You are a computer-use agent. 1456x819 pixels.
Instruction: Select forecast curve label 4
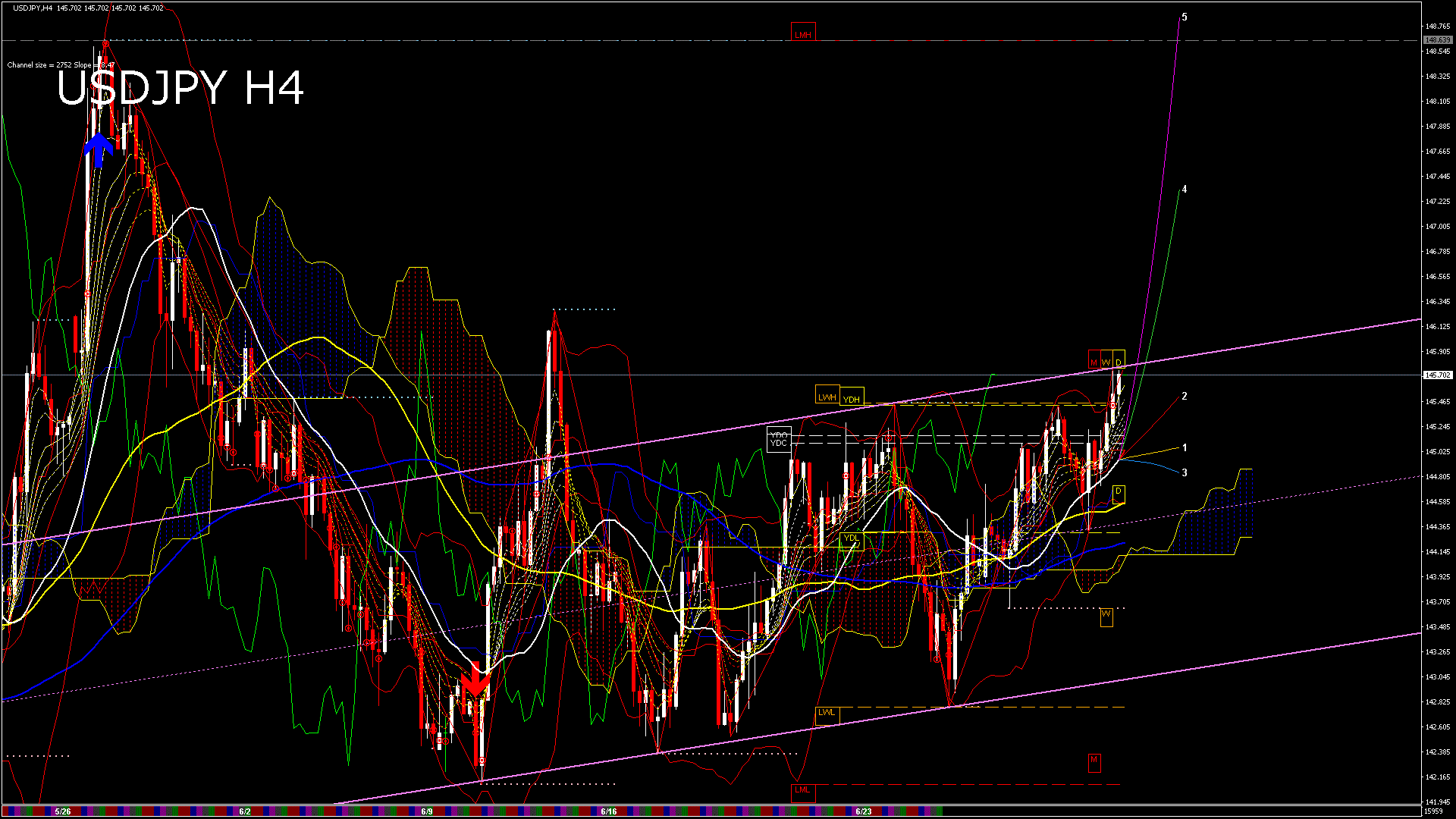click(1185, 190)
